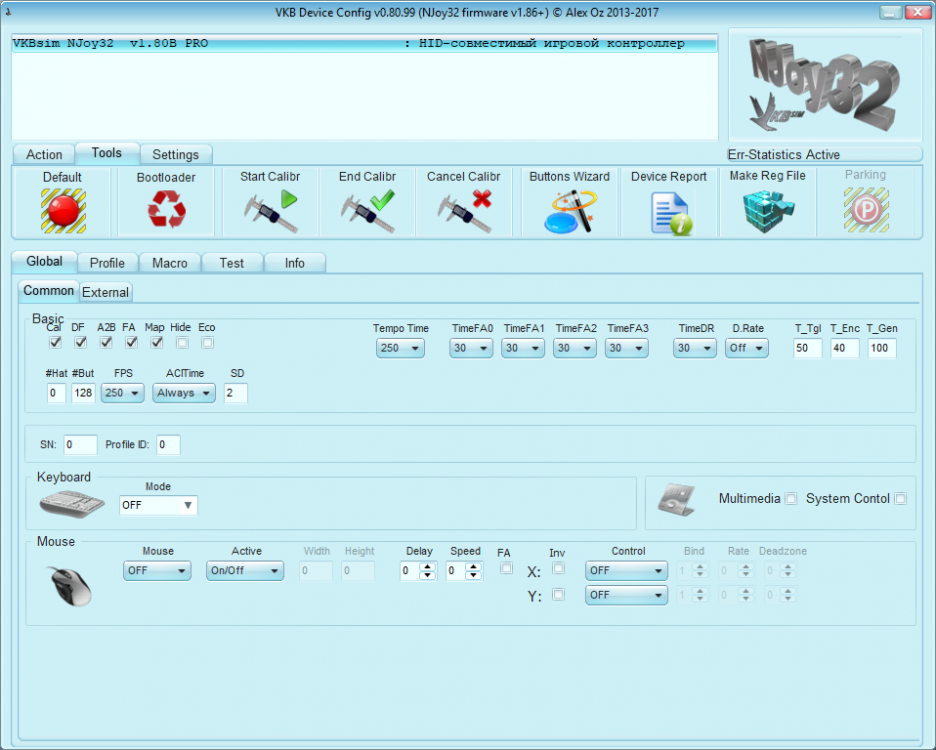The height and width of the screenshot is (750, 936).
Task: Click the multimedia device icon
Action: tap(676, 500)
